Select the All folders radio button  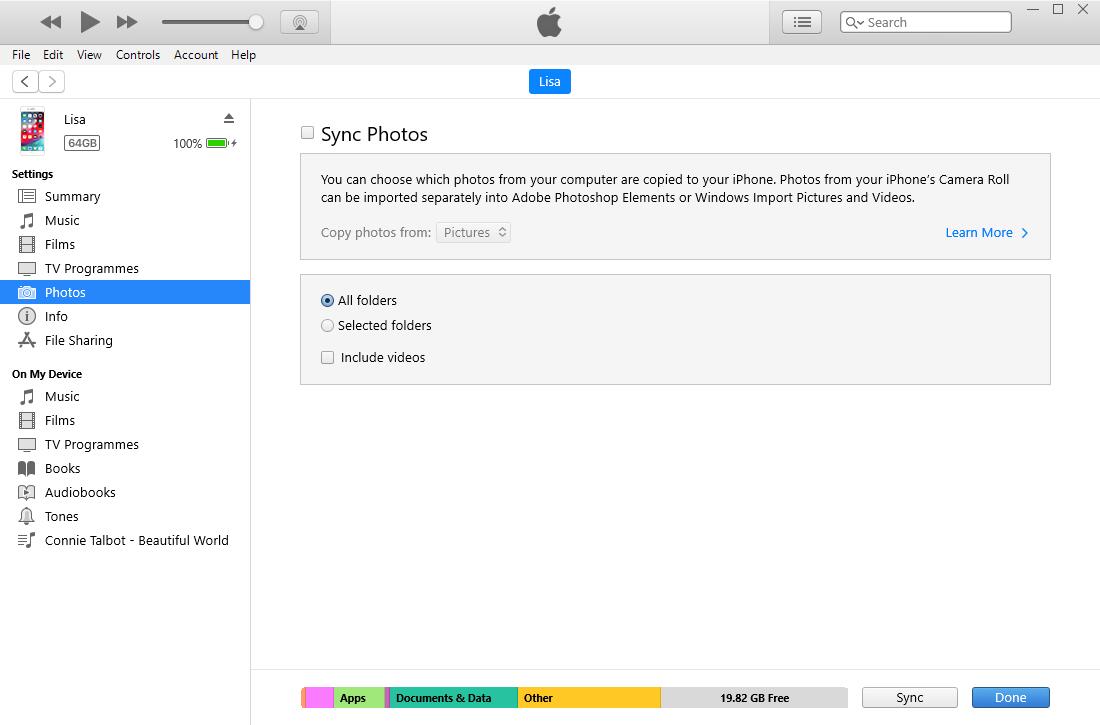[x=327, y=300]
